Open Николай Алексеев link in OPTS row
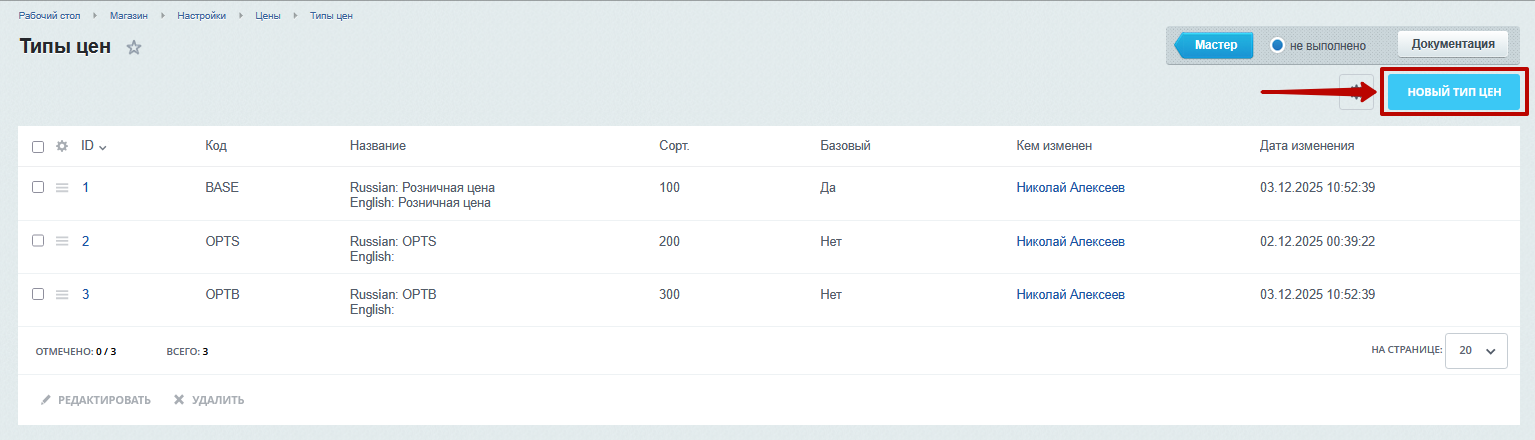The image size is (1535, 440). 1070,241
